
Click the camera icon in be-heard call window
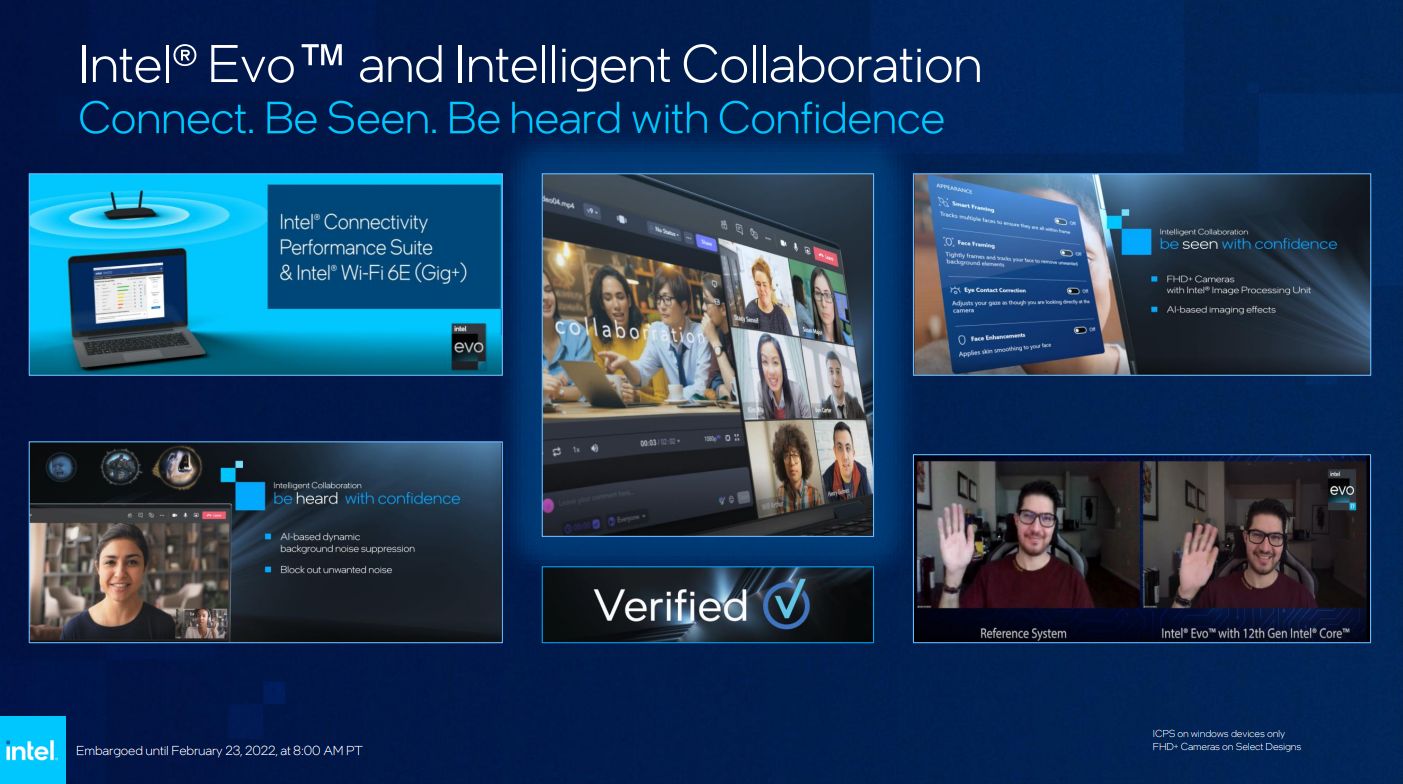click(174, 515)
